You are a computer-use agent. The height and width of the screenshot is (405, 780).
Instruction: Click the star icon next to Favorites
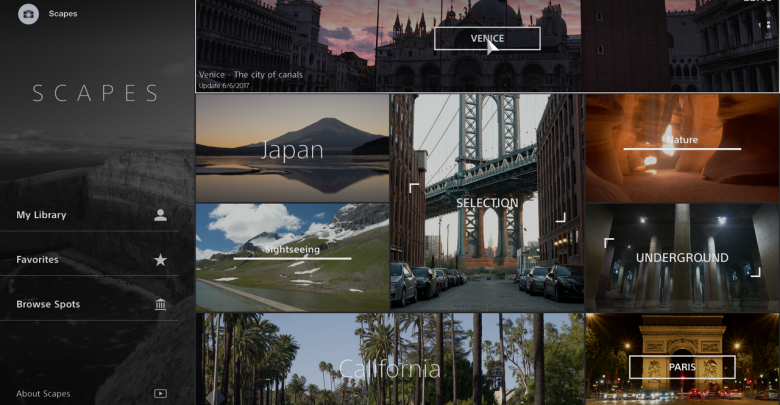pyautogui.click(x=160, y=260)
